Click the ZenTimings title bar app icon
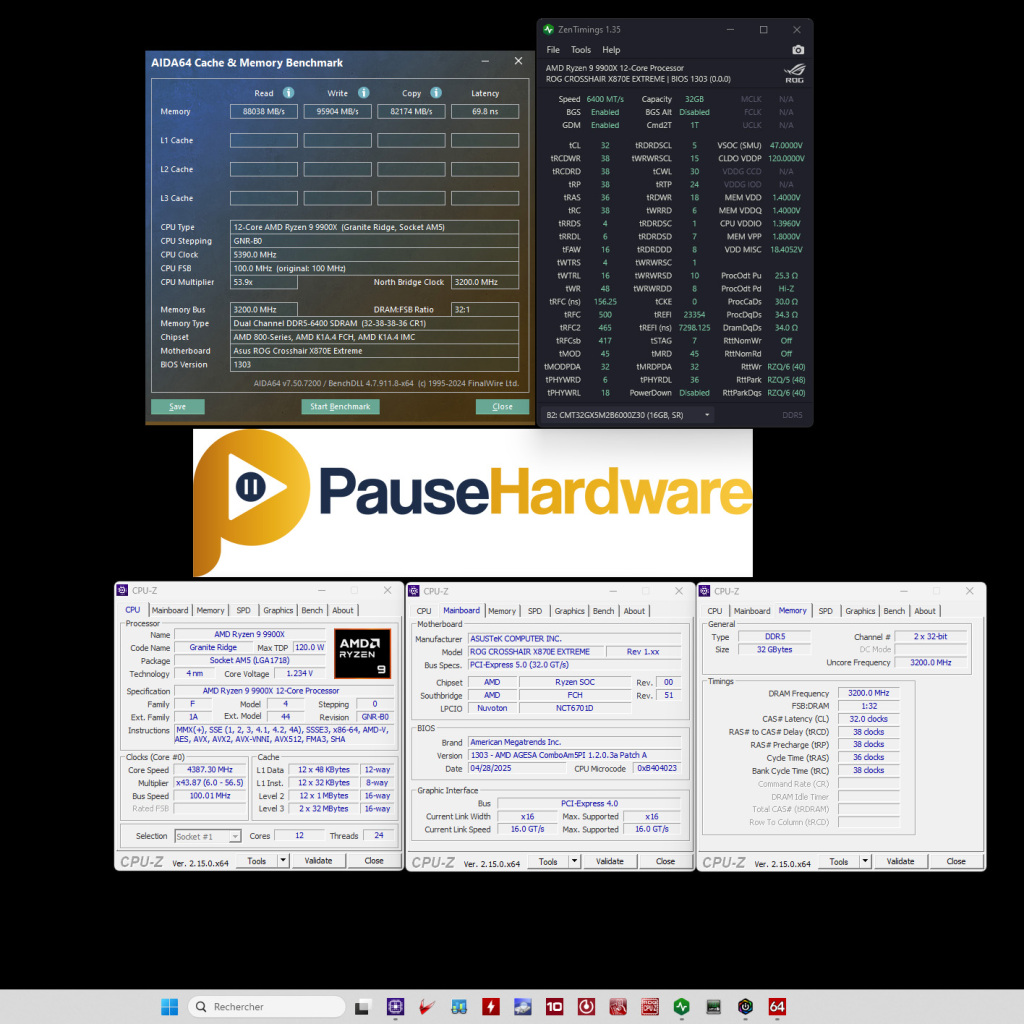This screenshot has height=1024, width=1024. (x=549, y=29)
